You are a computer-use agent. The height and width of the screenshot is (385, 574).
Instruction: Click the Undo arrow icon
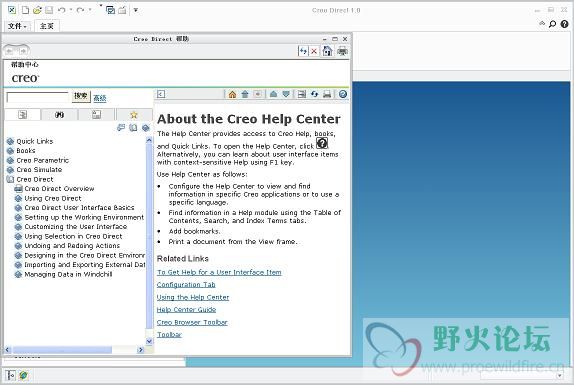click(x=62, y=10)
